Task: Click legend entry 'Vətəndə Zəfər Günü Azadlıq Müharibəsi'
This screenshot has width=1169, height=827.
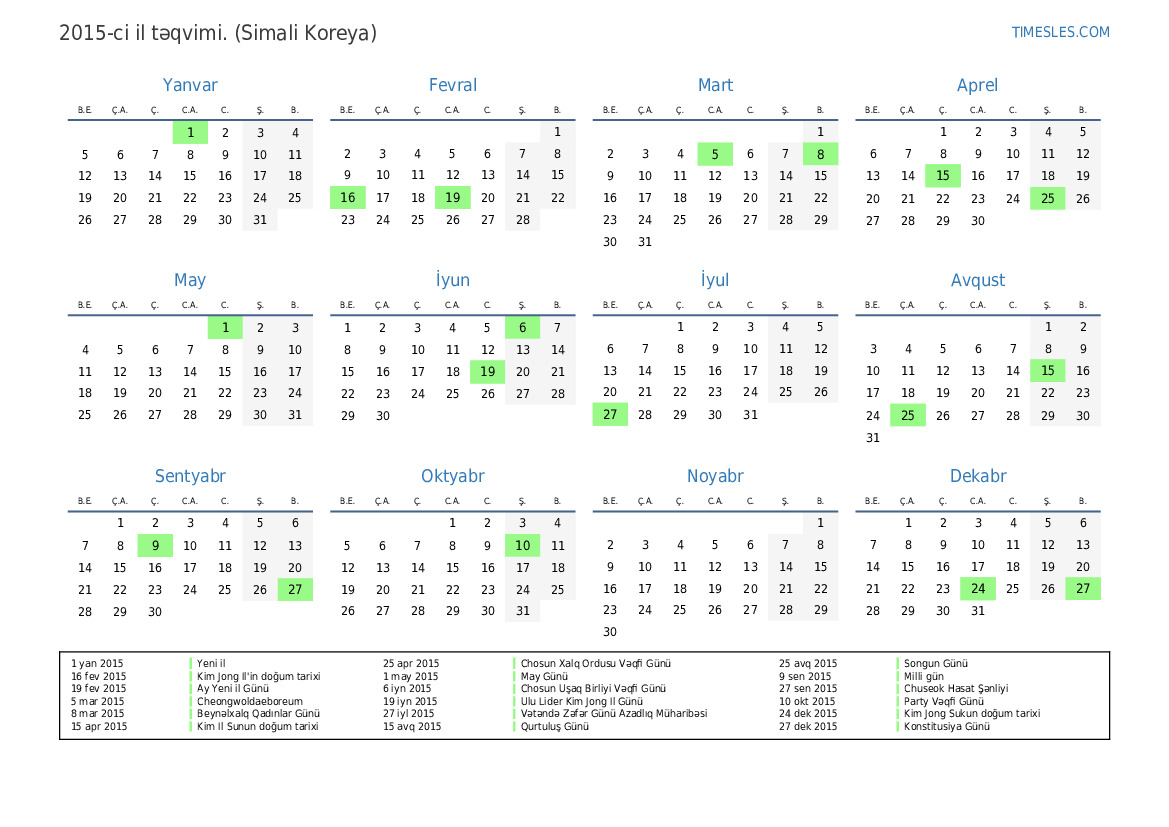Action: [x=614, y=714]
